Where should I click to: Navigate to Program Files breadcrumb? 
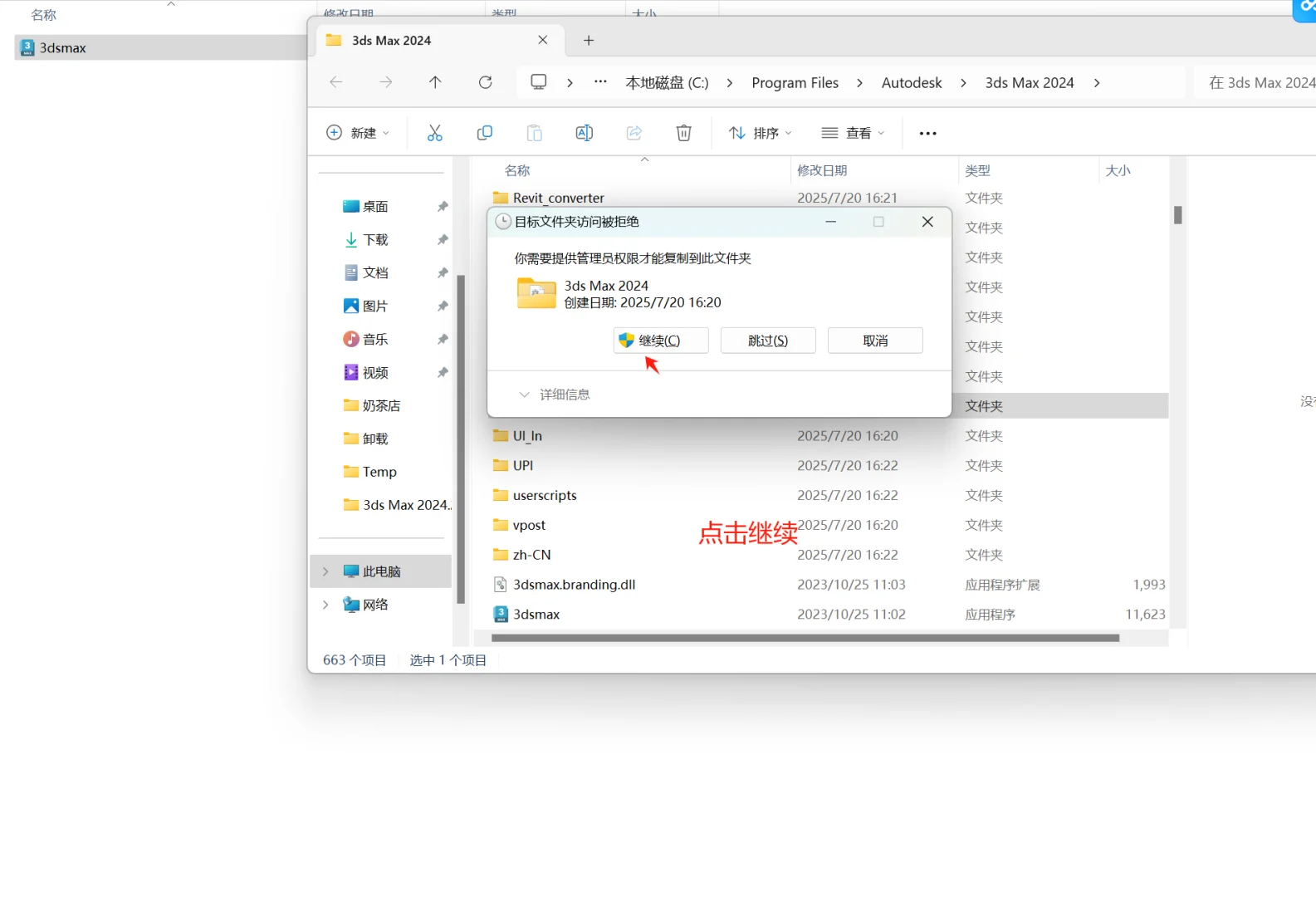click(x=795, y=82)
